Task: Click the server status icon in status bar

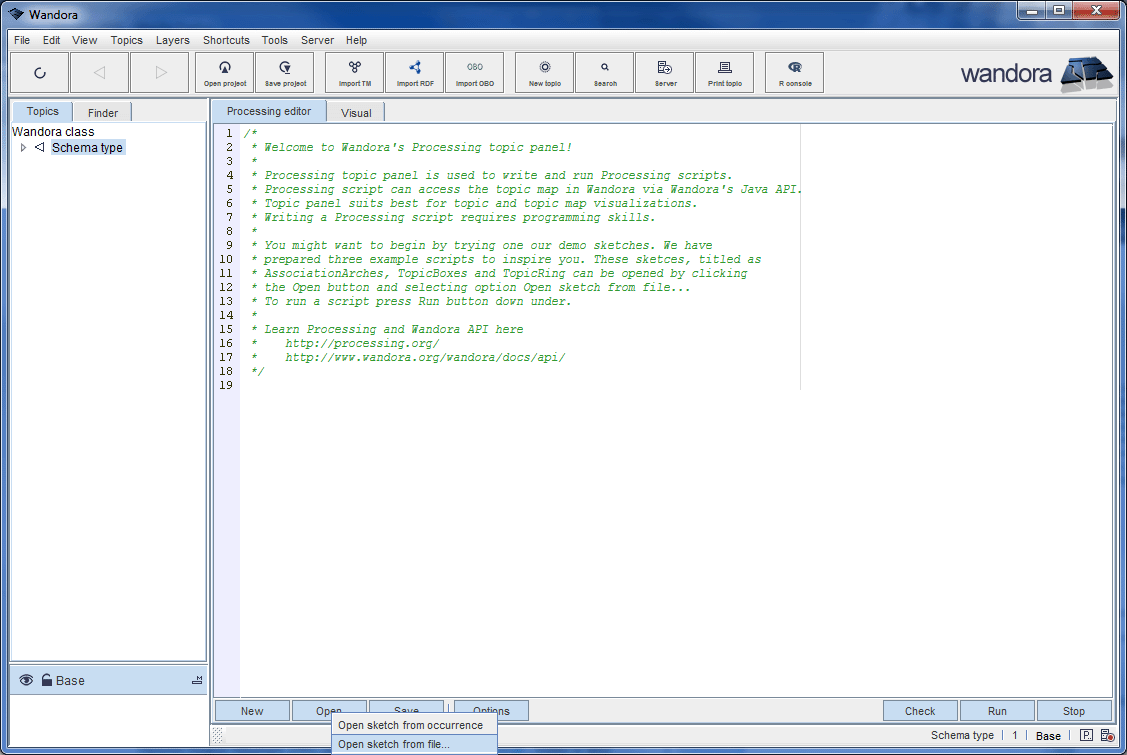Action: pos(1107,735)
